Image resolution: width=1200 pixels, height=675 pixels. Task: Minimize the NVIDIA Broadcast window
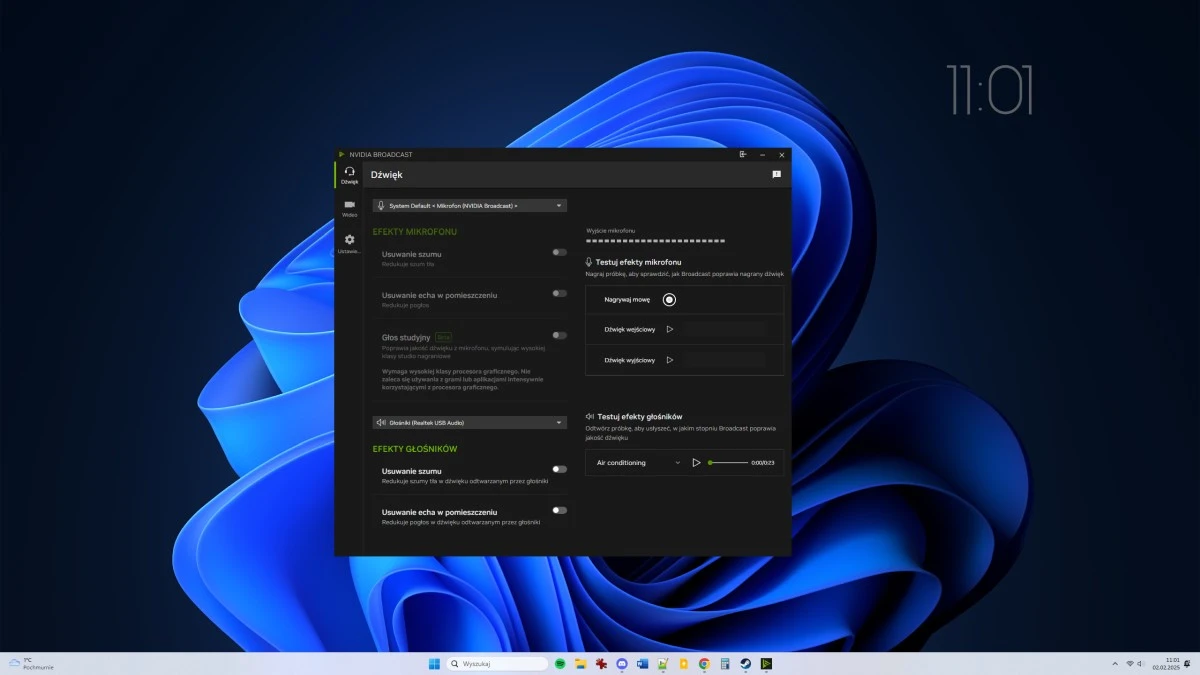click(762, 155)
